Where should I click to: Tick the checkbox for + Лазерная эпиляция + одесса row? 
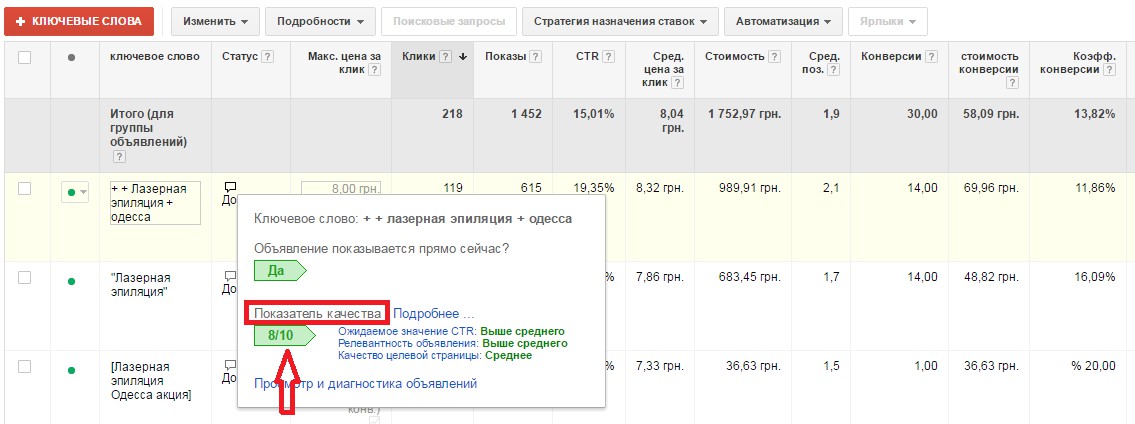click(25, 189)
